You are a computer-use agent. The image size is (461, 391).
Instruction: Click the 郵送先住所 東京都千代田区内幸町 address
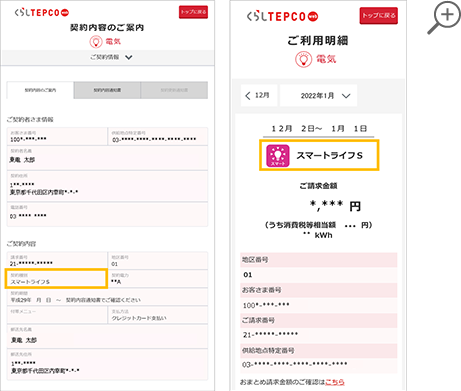click(45, 371)
